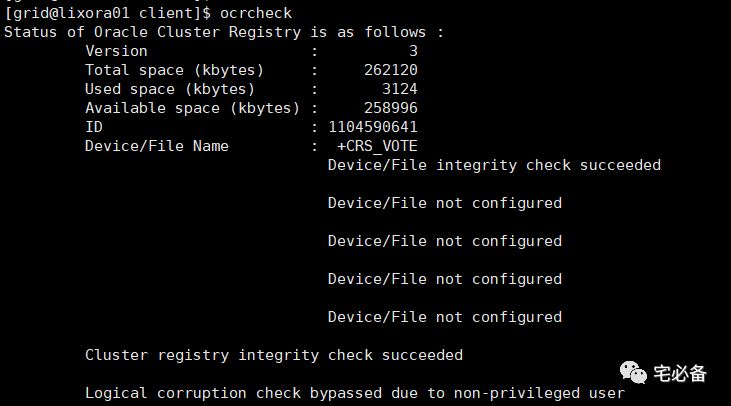731x406 pixels.
Task: Click the +CRS_VOTE device name
Action: coord(377,146)
